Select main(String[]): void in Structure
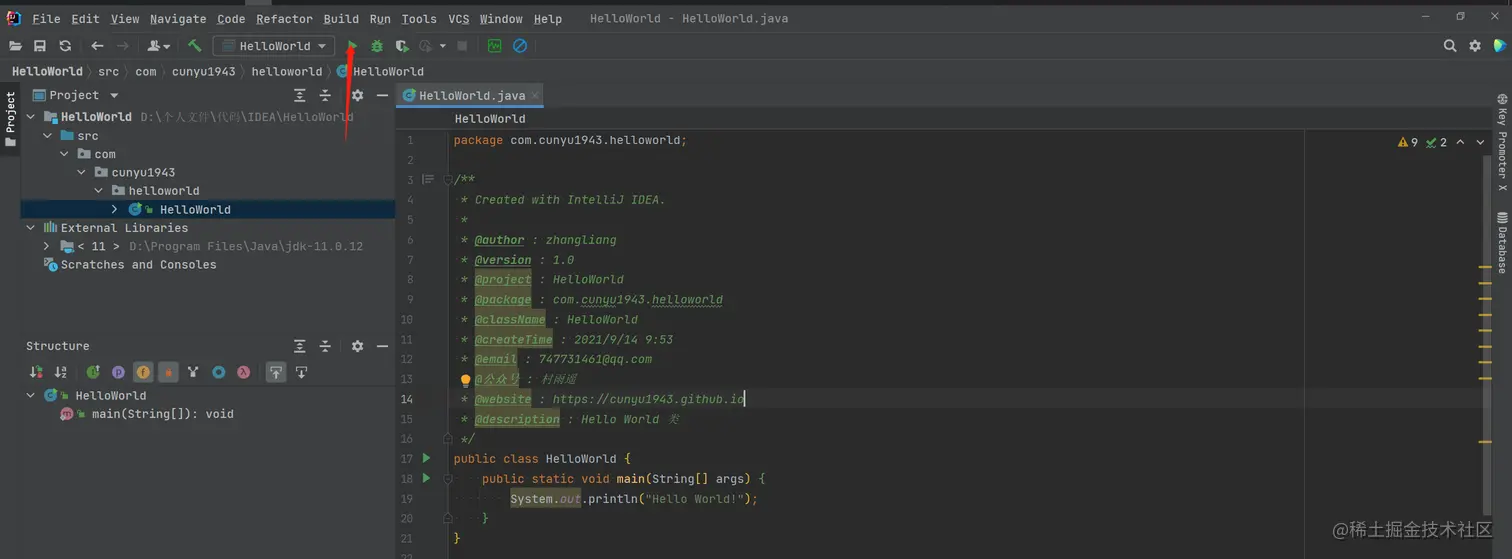The height and width of the screenshot is (559, 1512). pos(163,414)
